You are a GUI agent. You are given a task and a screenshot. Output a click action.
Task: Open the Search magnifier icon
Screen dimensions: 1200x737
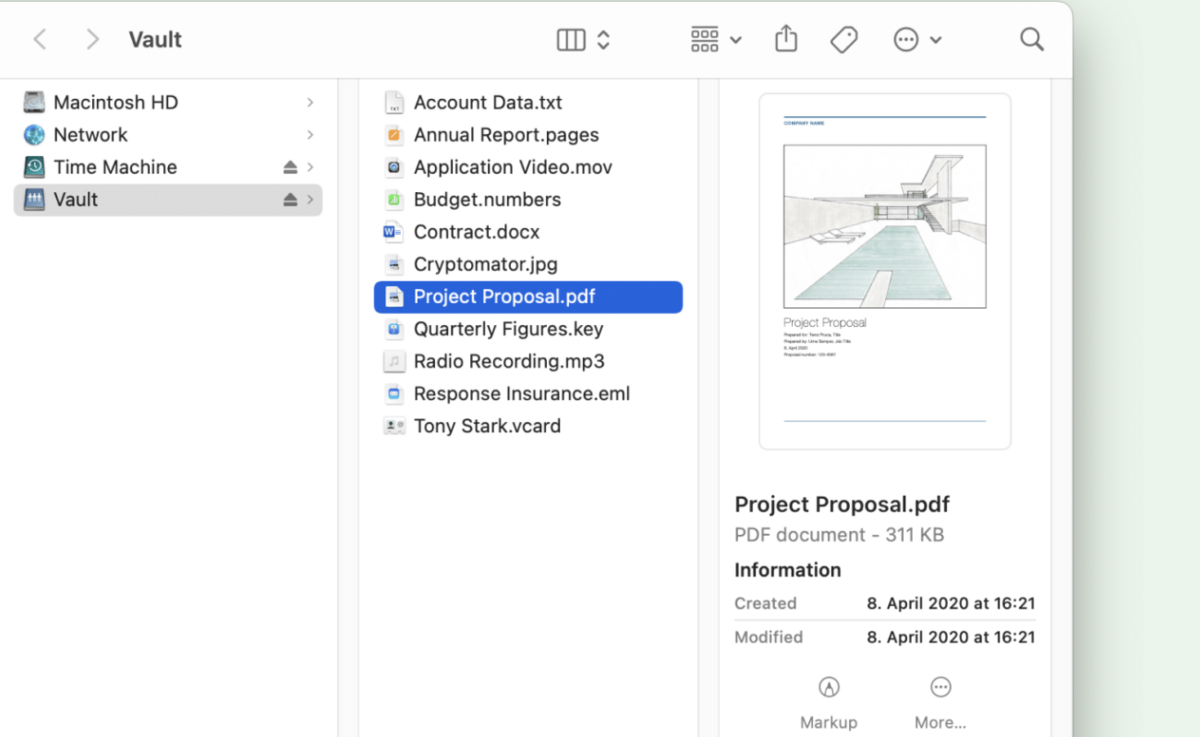pos(1031,40)
